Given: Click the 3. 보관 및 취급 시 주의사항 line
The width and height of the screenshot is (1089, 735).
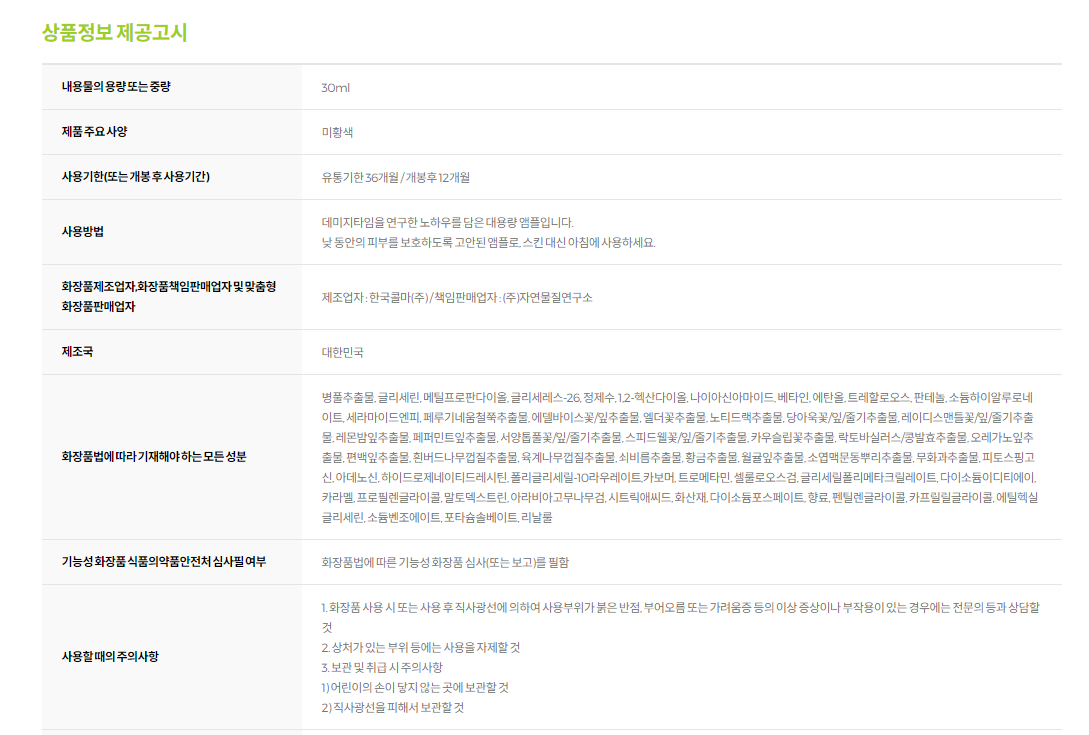Looking at the screenshot, I should (x=382, y=667).
